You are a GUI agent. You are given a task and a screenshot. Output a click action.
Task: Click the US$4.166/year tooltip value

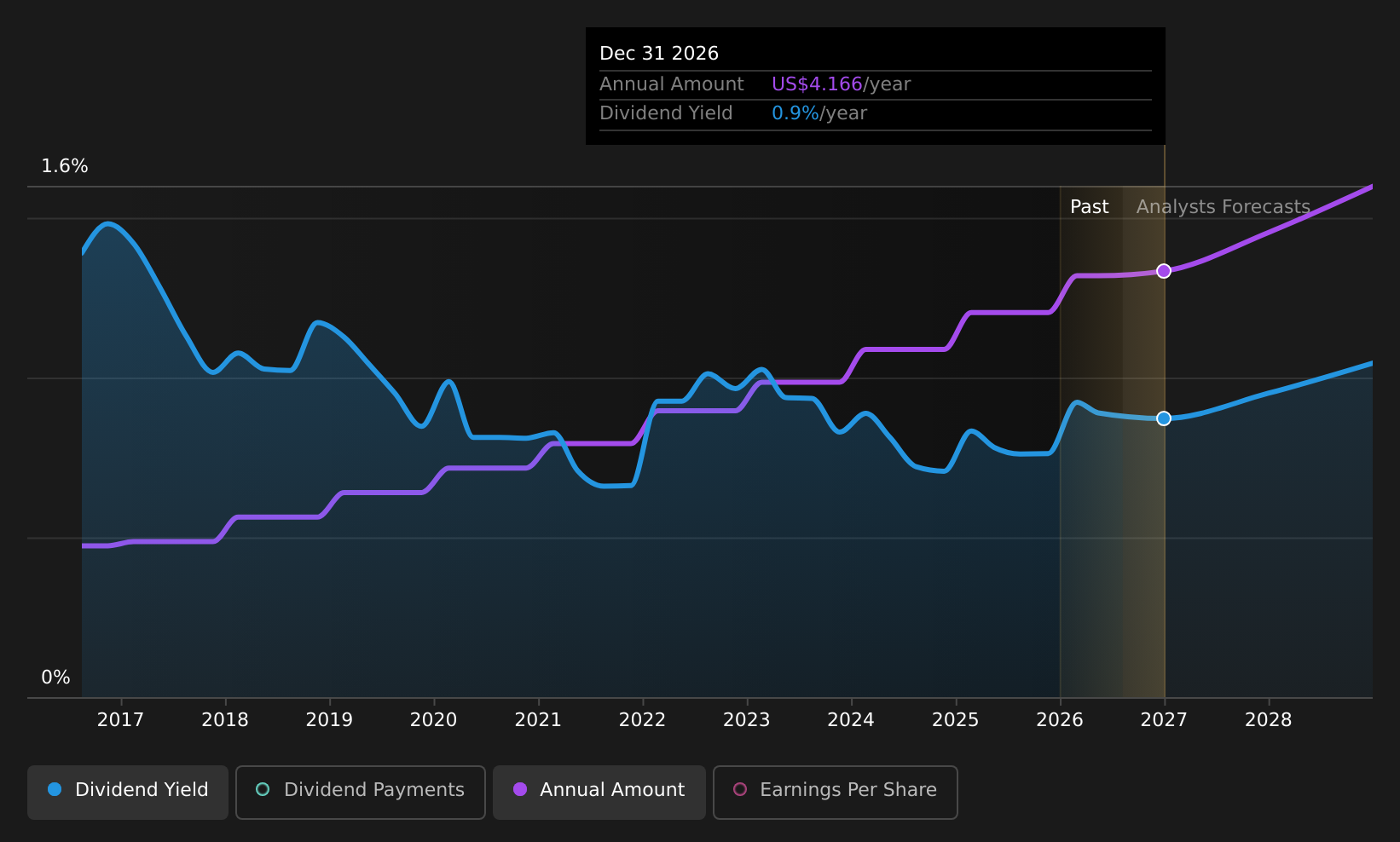tap(841, 84)
